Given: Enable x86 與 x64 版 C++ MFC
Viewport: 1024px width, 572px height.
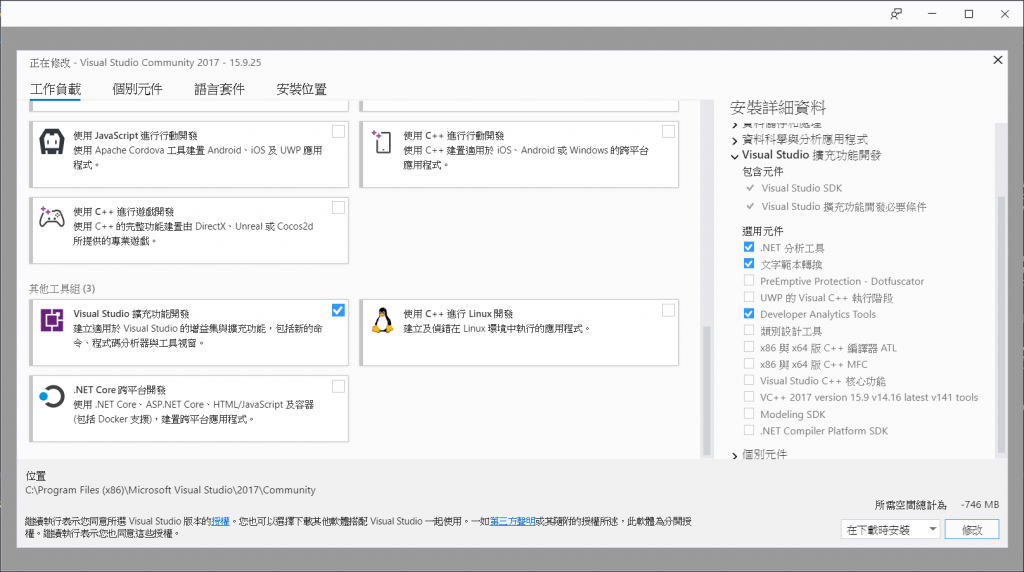Looking at the screenshot, I should click(x=748, y=364).
